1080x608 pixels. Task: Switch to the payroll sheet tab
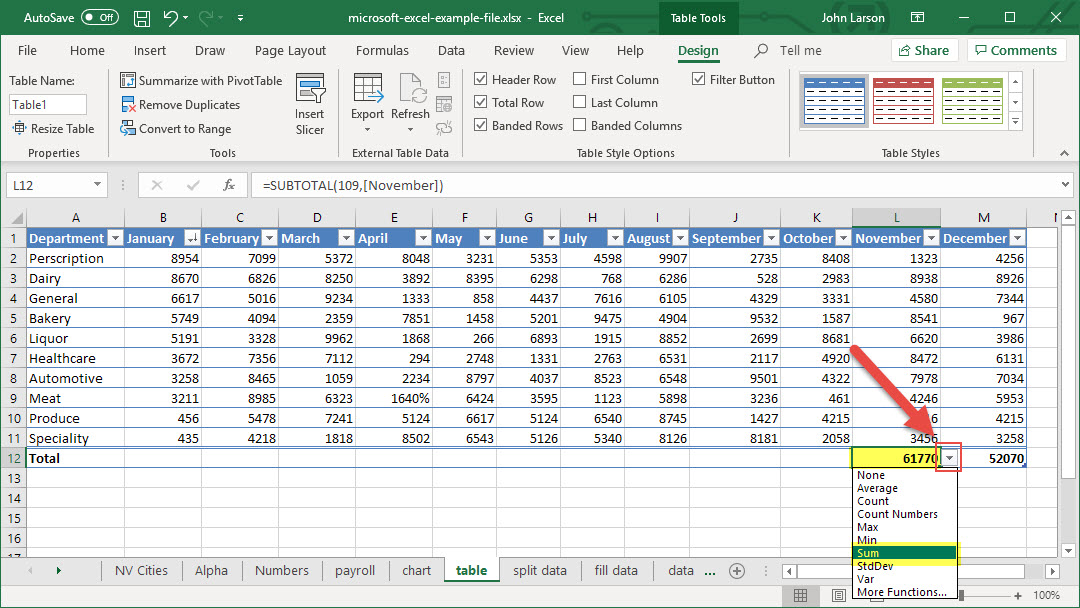click(354, 571)
